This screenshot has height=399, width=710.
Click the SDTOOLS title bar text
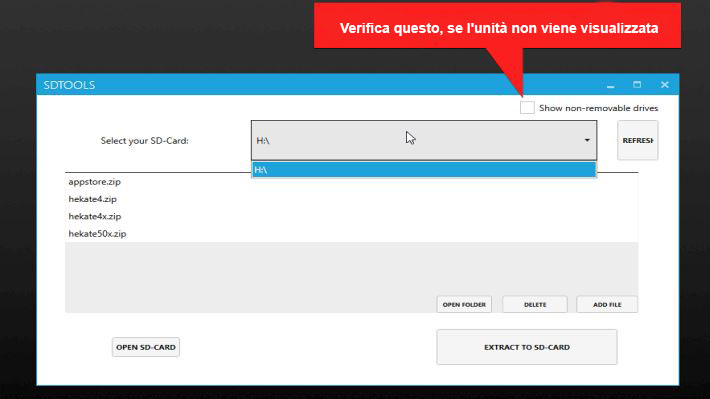(69, 85)
